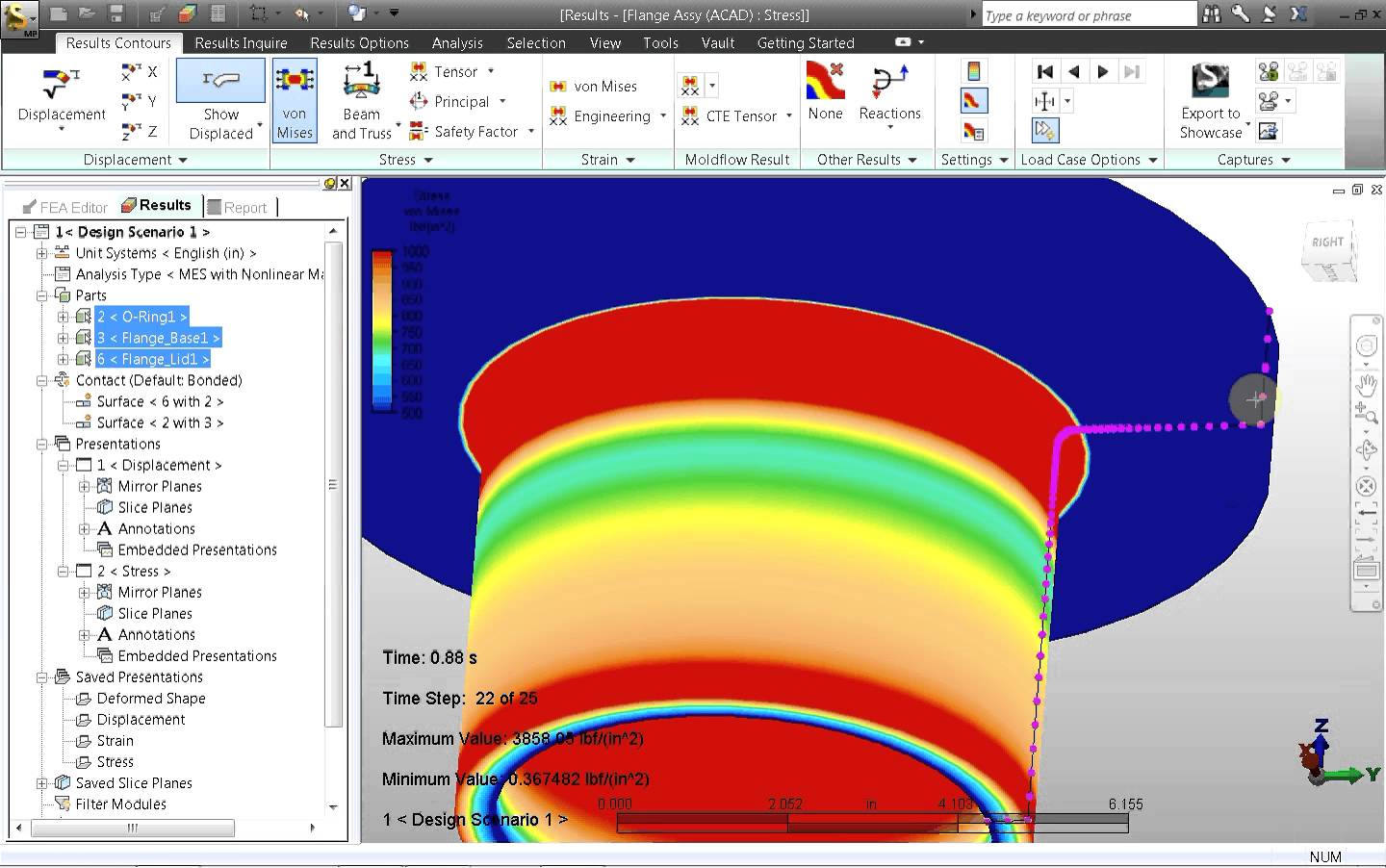Toggle the 1 Displacement presentation checkbox
This screenshot has width=1386, height=868.
(x=85, y=465)
